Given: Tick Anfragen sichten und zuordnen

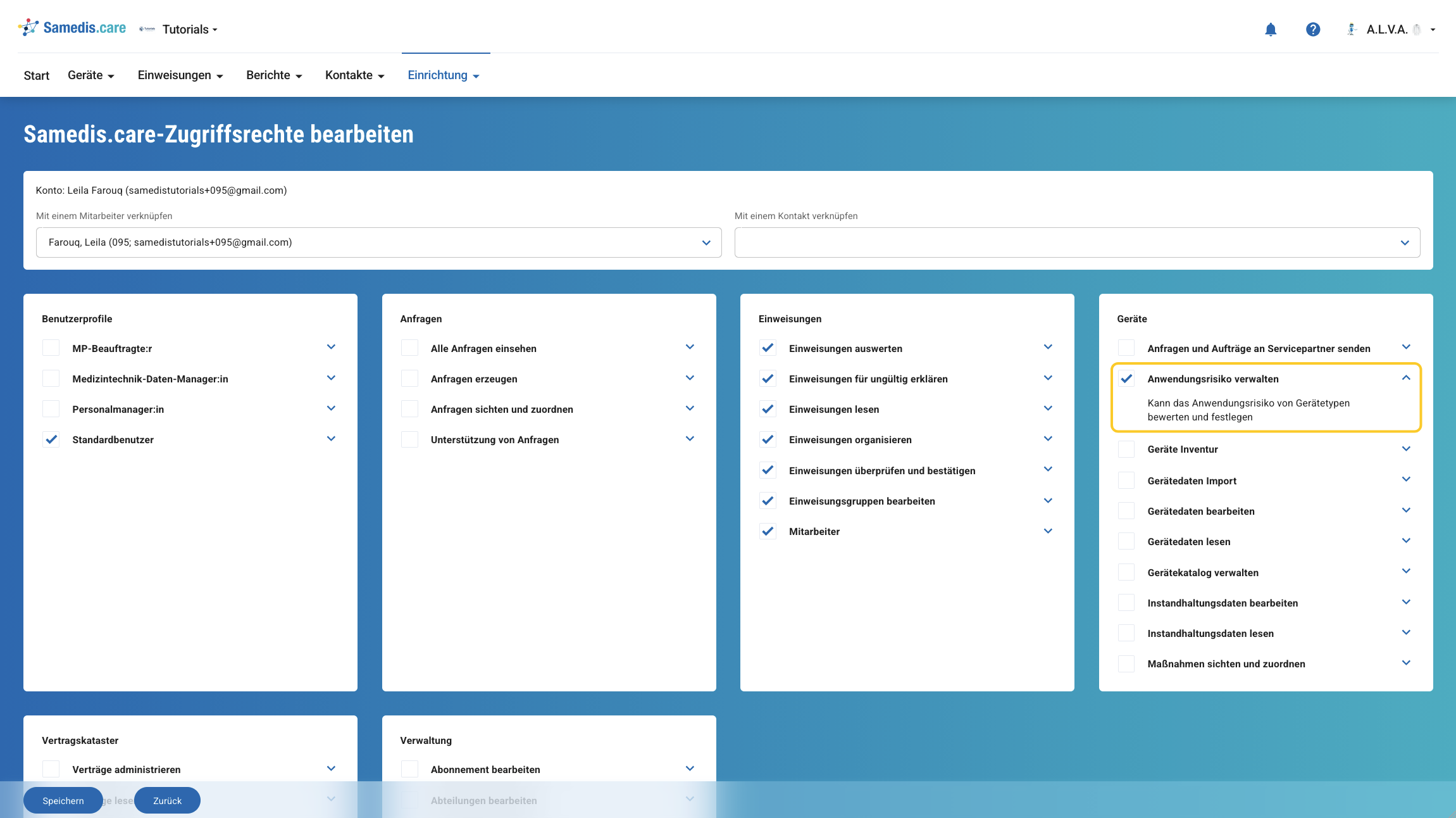Looking at the screenshot, I should pyautogui.click(x=410, y=409).
